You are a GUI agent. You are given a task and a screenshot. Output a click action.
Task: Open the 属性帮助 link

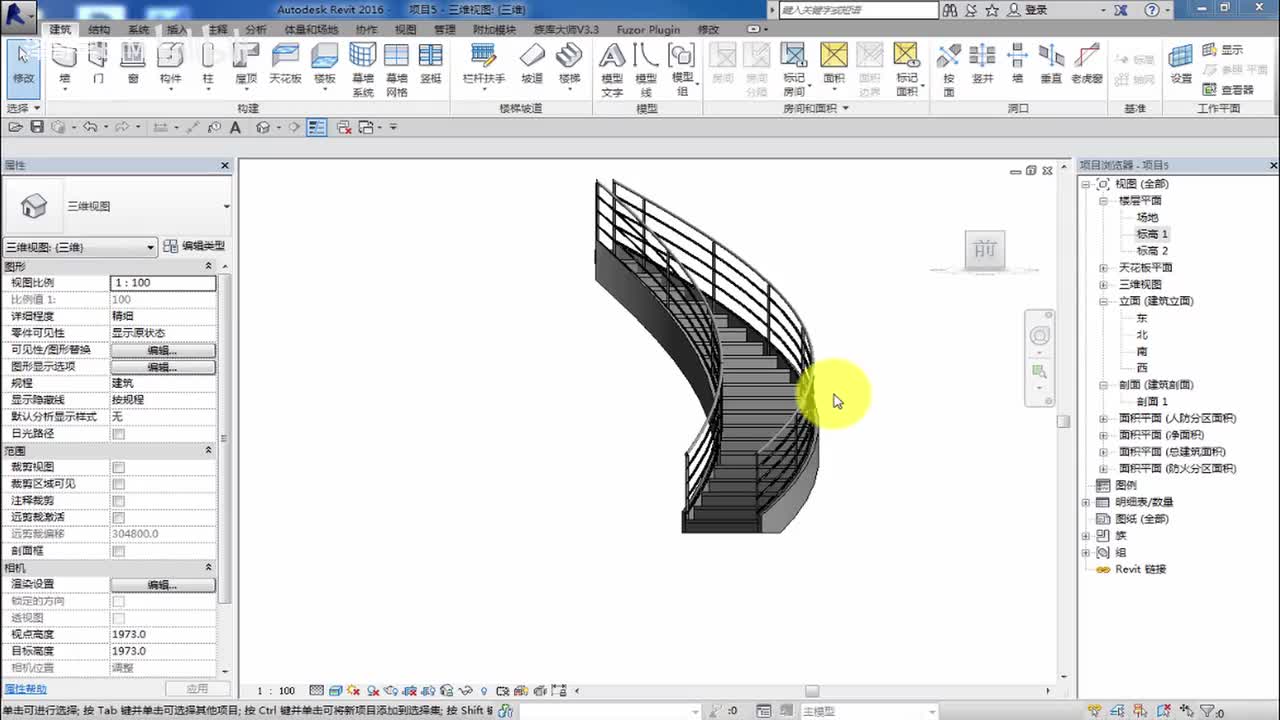point(25,689)
